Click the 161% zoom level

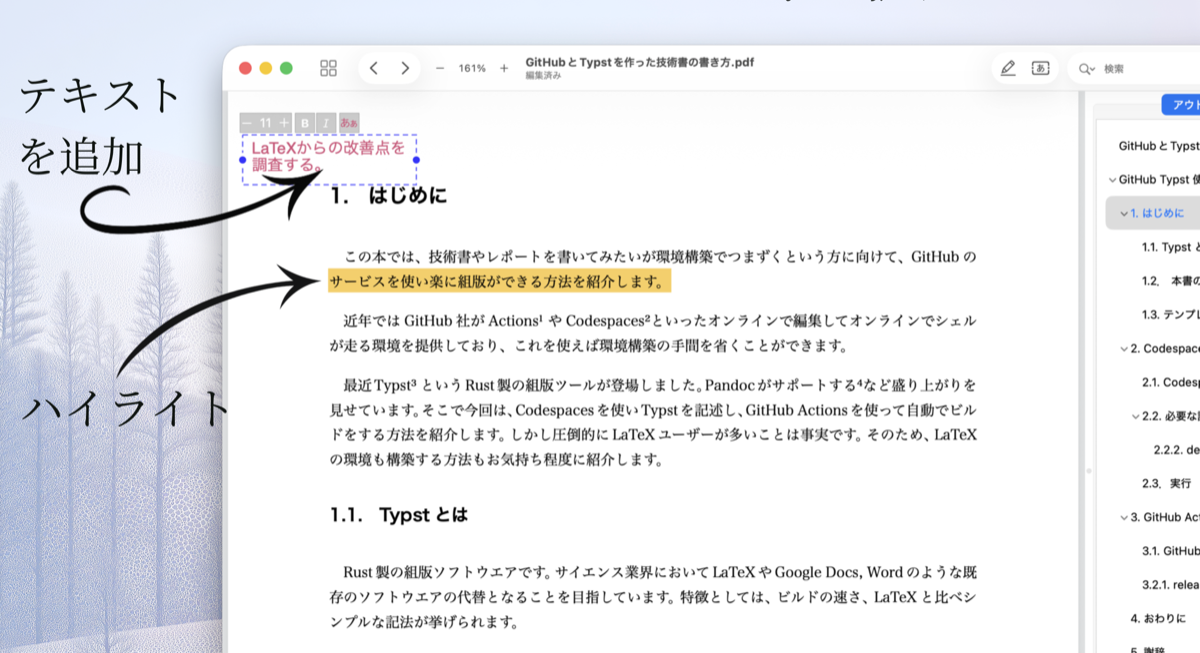click(x=472, y=68)
